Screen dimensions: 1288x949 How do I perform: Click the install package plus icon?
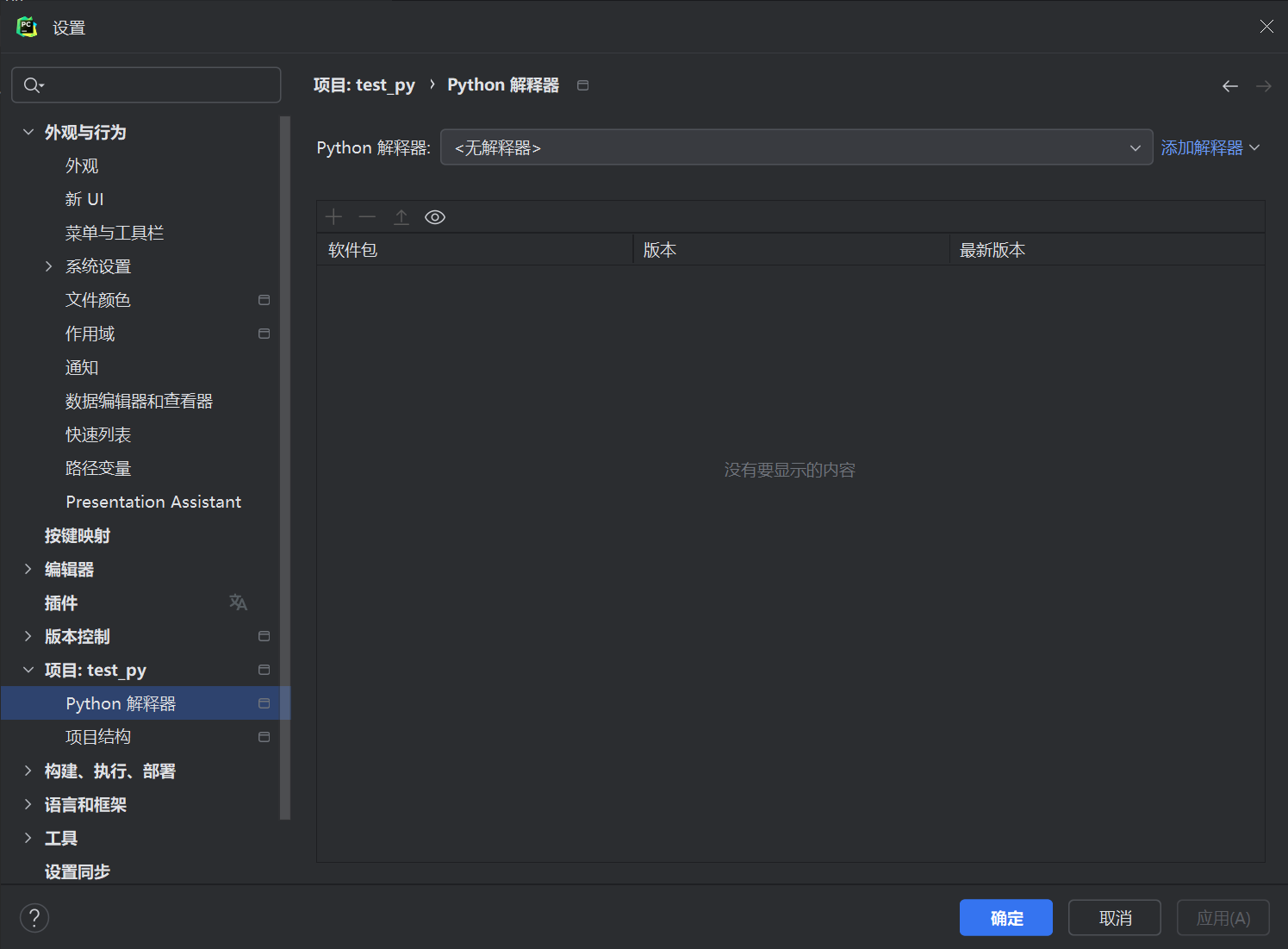click(x=333, y=216)
